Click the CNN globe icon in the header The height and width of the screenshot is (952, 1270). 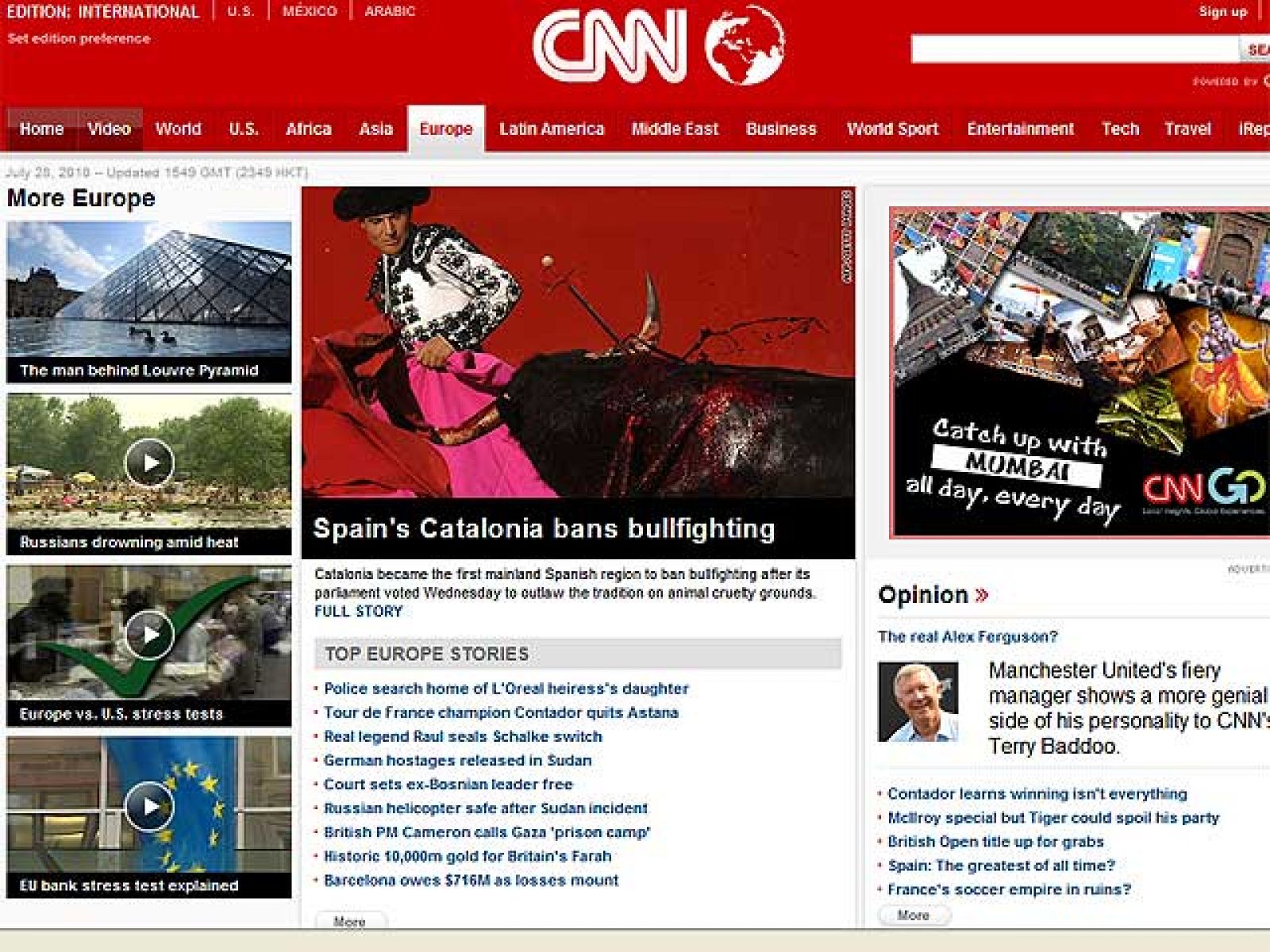[x=742, y=45]
